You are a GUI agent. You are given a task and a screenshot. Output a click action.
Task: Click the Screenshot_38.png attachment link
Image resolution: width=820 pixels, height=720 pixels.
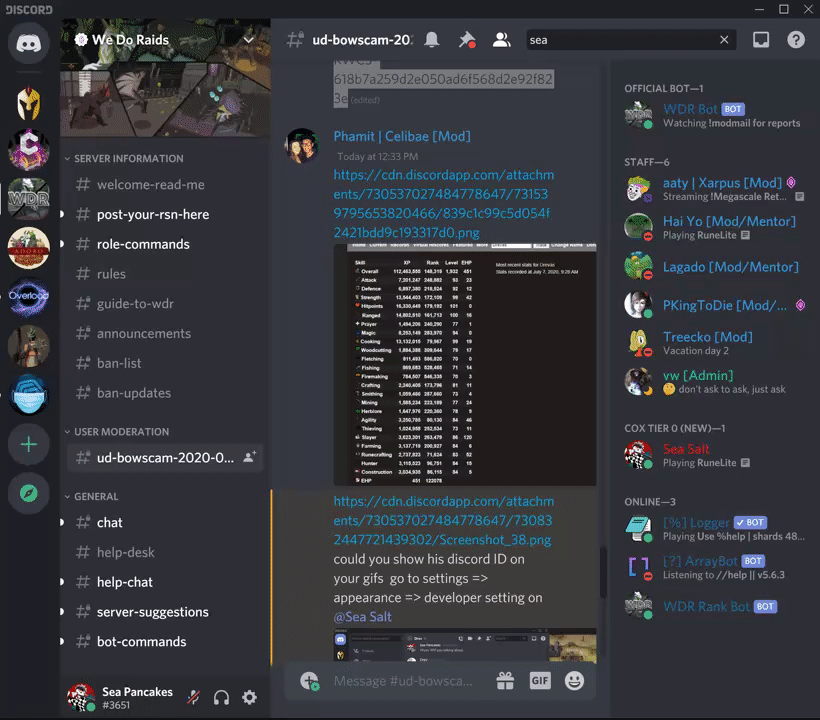click(443, 520)
